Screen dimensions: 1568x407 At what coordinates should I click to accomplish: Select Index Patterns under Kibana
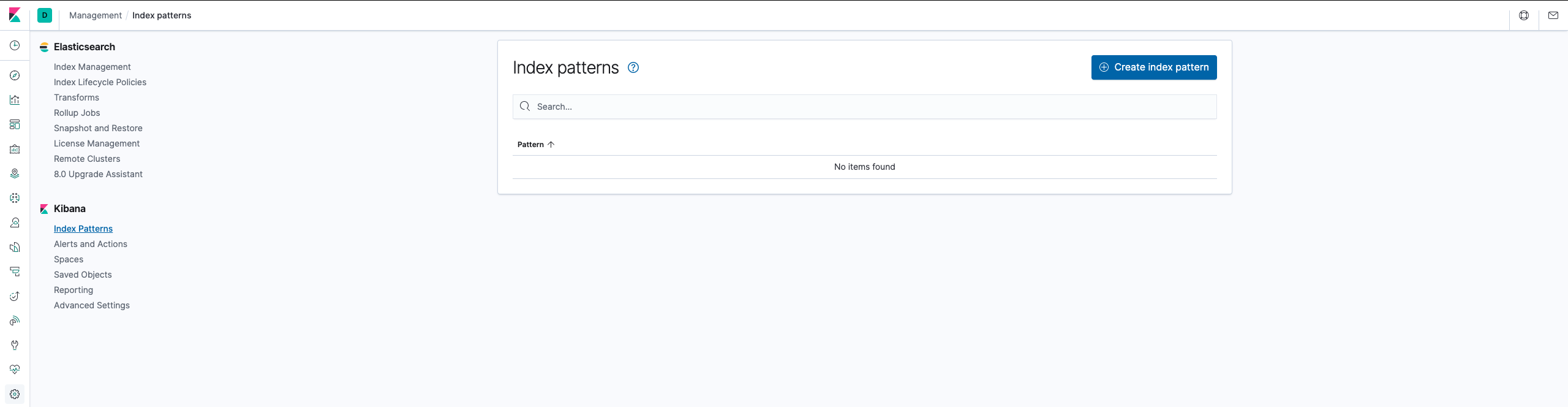(83, 229)
